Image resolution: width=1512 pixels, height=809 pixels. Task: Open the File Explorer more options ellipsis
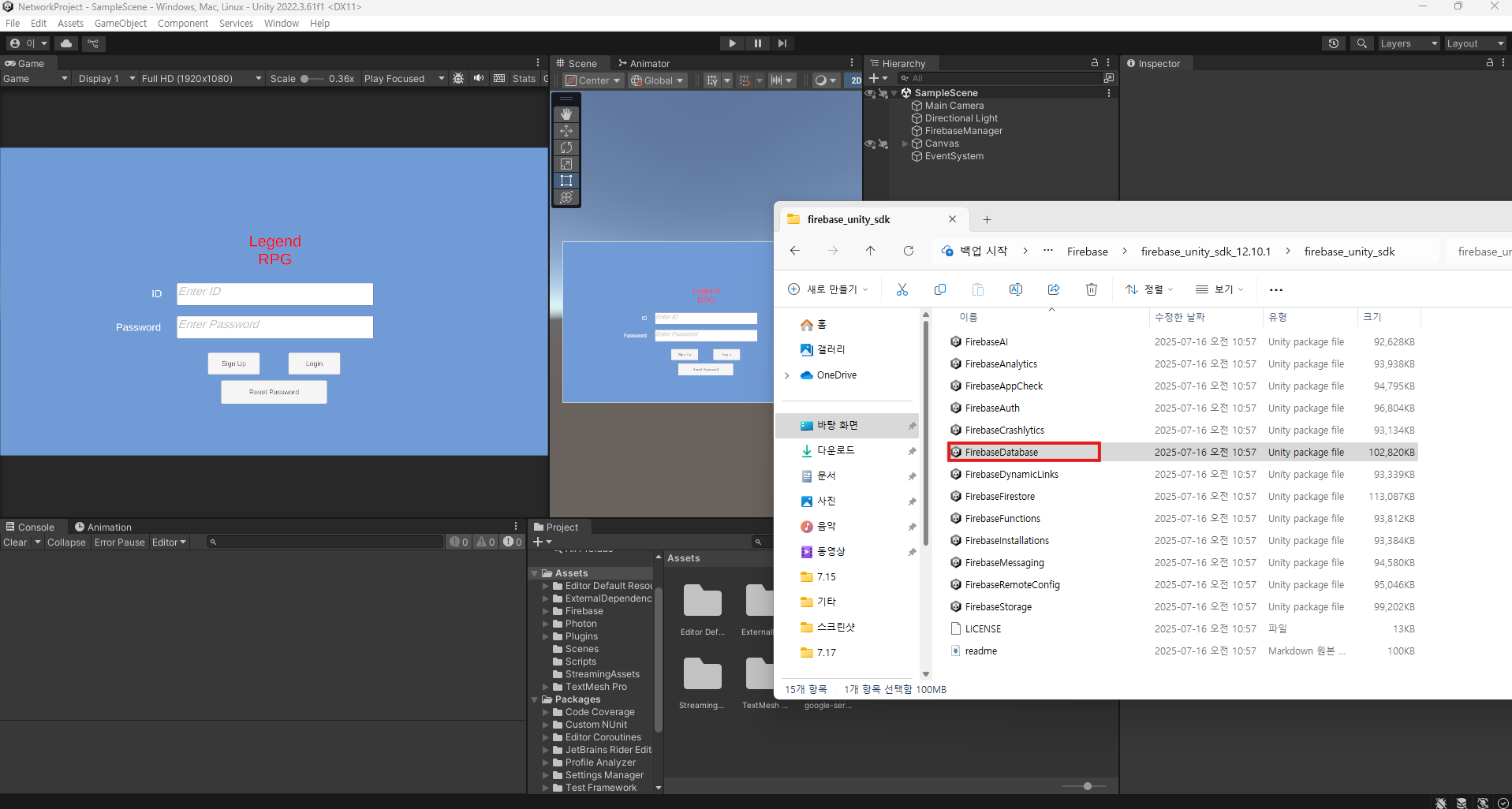coord(1276,289)
